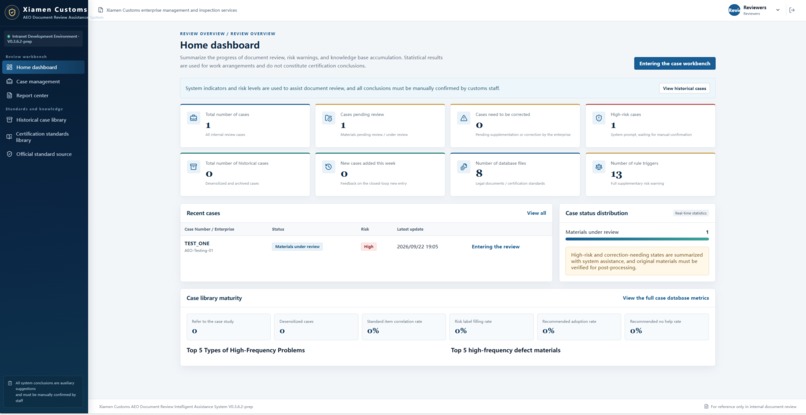
Task: Click the TEST_ONE case number
Action: [x=197, y=243]
